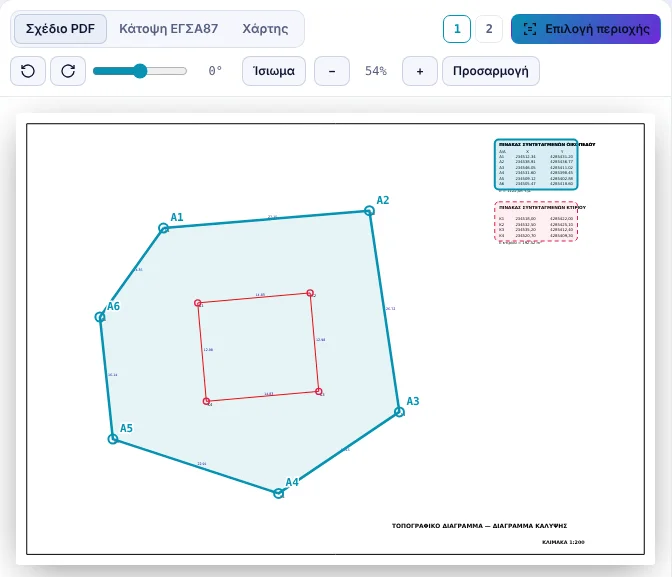
Task: Open the Κάτοψη ΕΓΣΑ87 tab
Action: pyautogui.click(x=168, y=29)
